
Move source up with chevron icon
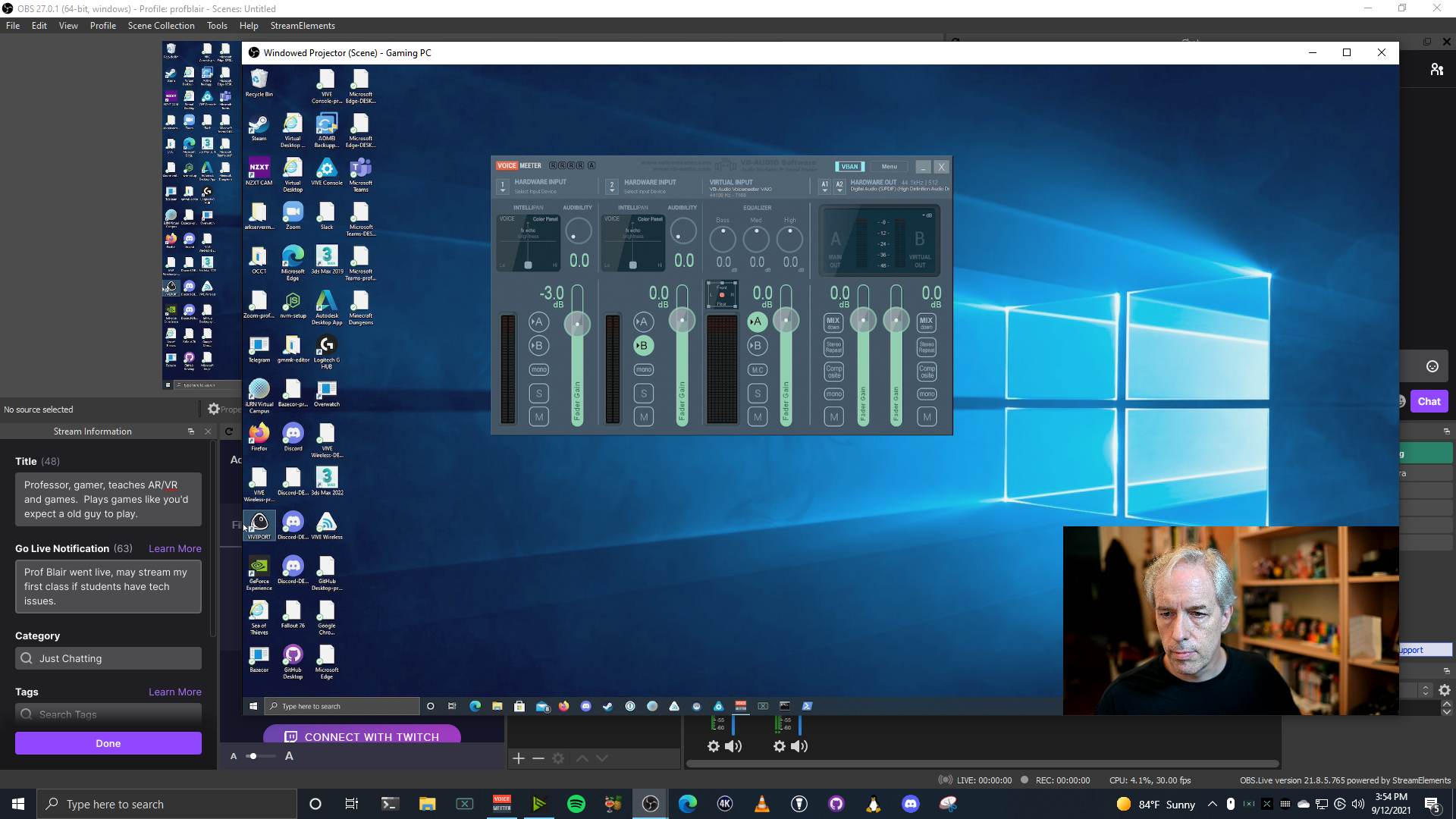coord(582,758)
